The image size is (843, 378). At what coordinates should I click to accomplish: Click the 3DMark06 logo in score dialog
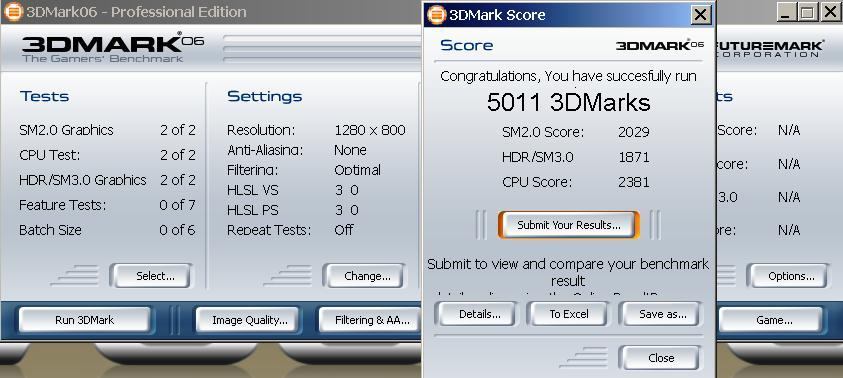[x=660, y=45]
